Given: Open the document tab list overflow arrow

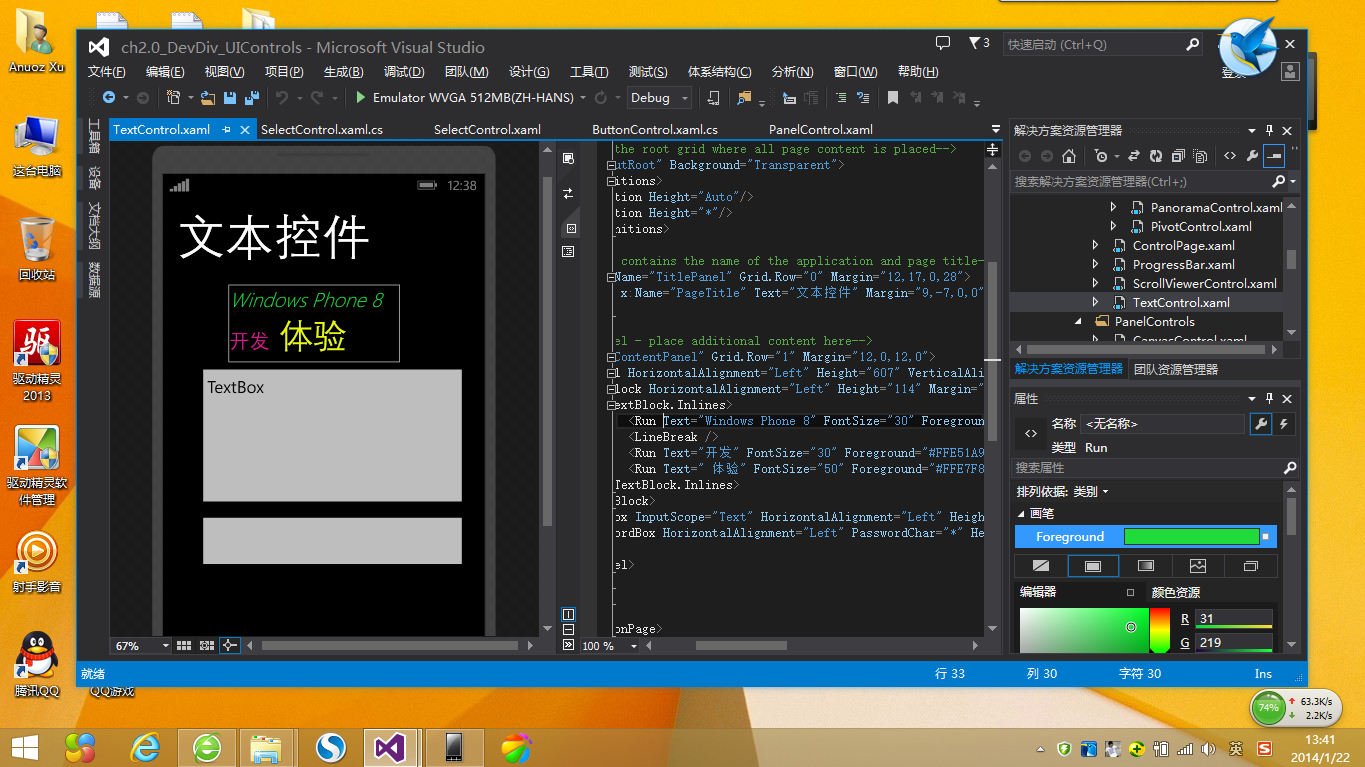Looking at the screenshot, I should pyautogui.click(x=995, y=129).
